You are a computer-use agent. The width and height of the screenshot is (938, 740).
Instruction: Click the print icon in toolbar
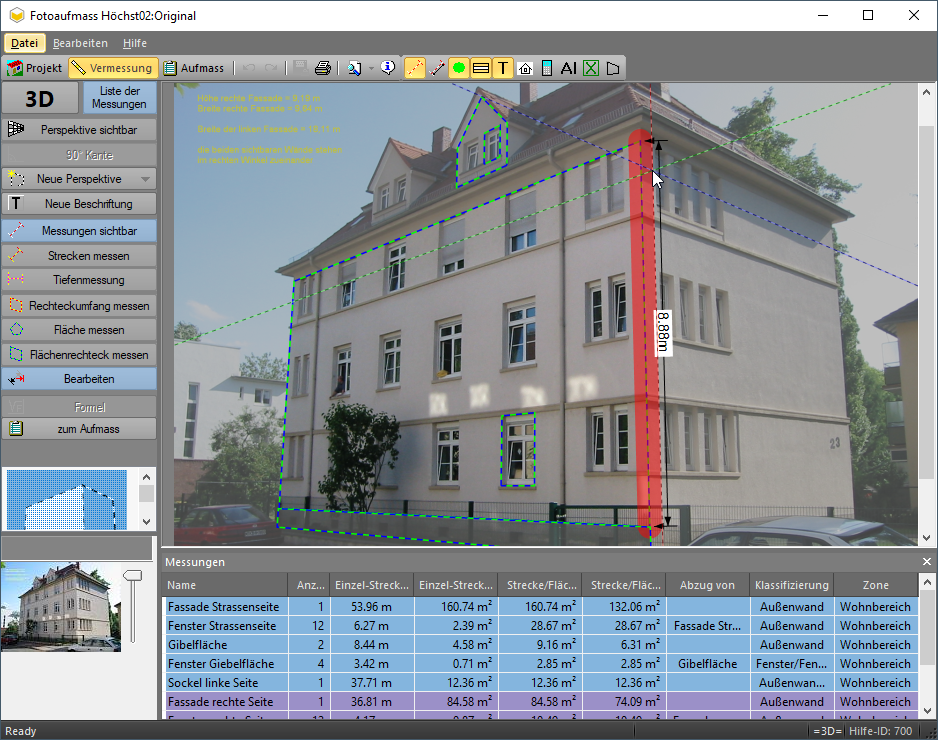point(322,68)
